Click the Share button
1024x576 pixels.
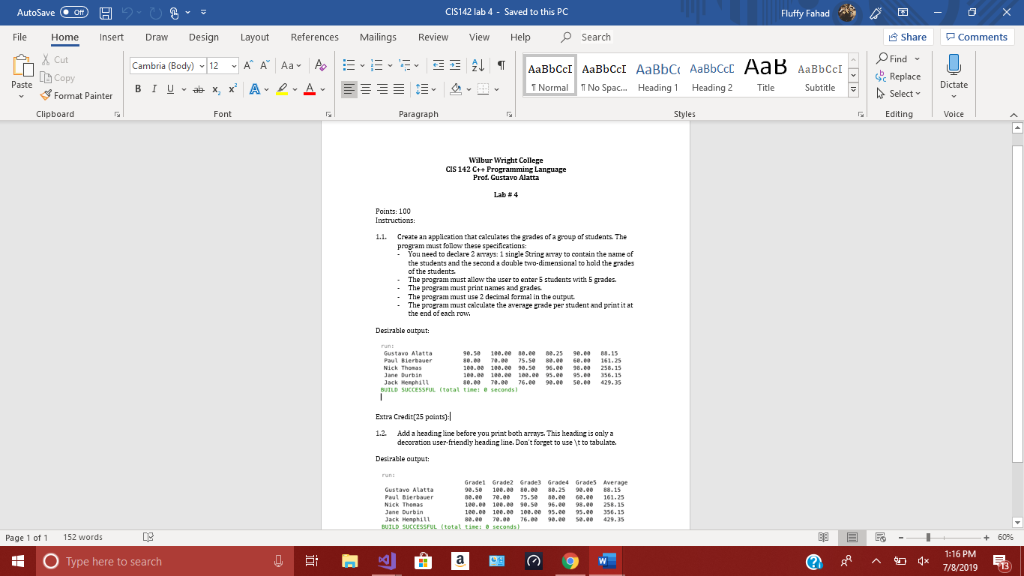[908, 37]
